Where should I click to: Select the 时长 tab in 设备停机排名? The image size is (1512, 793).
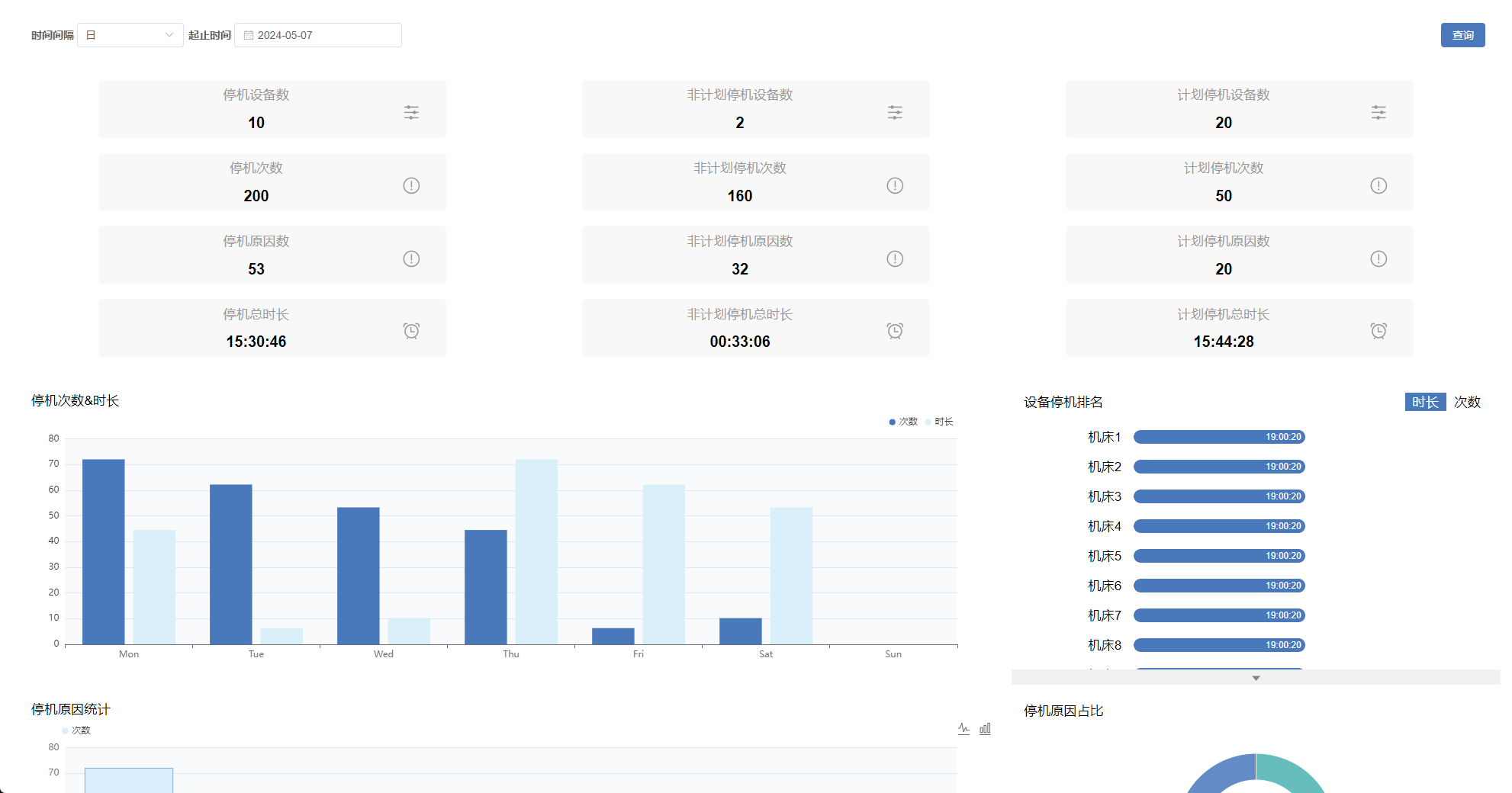[x=1425, y=402]
